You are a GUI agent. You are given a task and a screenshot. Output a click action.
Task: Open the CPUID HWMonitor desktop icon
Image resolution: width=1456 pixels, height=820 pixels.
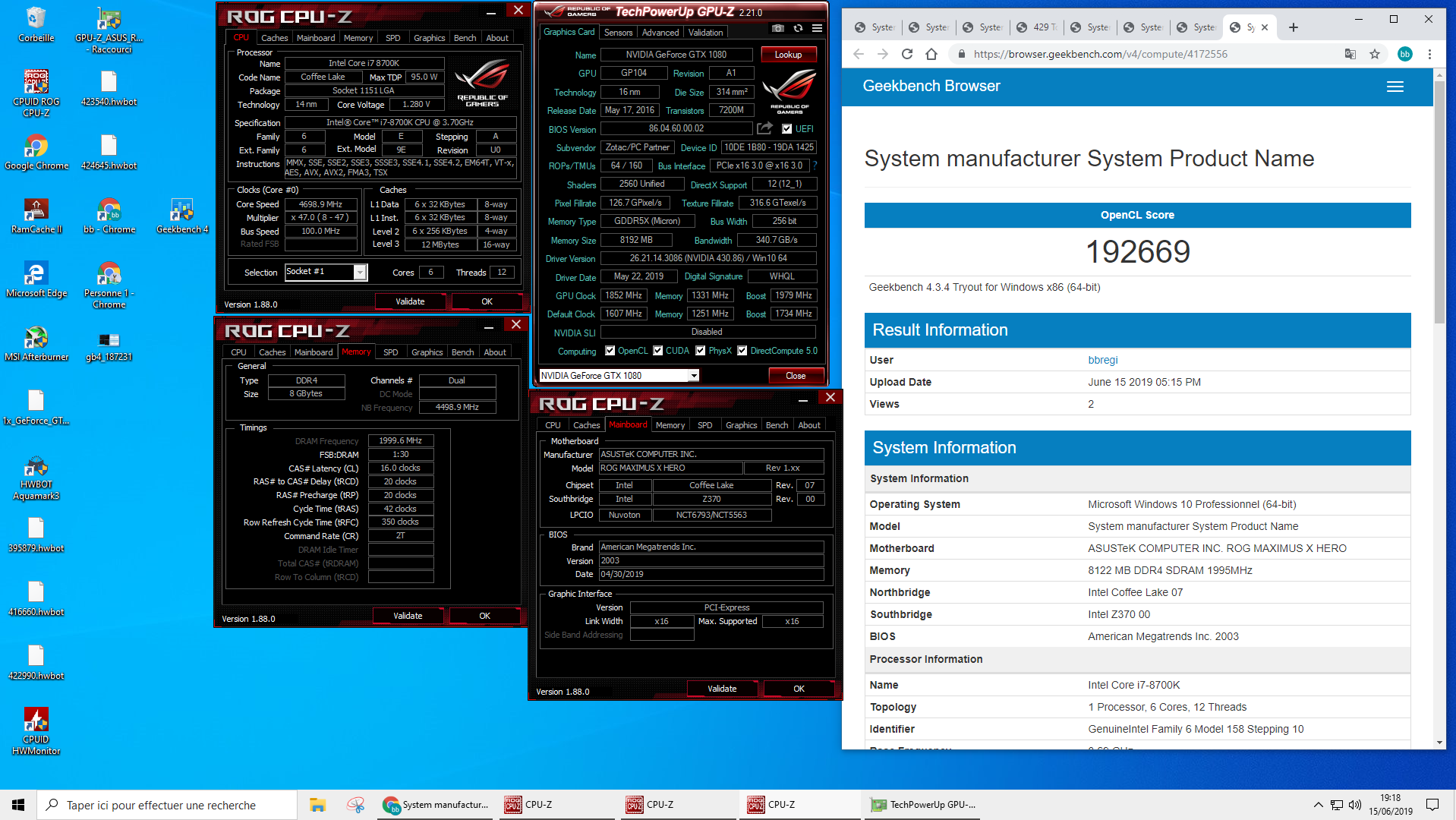(x=36, y=733)
